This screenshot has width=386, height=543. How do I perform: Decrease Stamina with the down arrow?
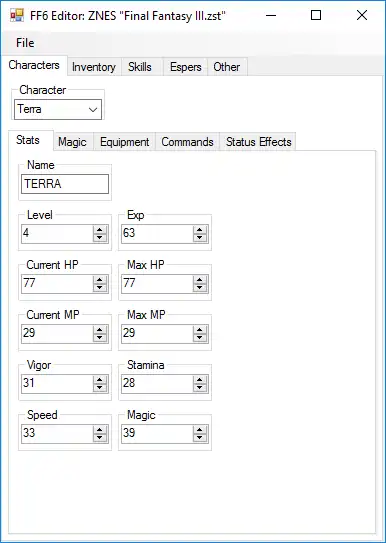[200, 388]
